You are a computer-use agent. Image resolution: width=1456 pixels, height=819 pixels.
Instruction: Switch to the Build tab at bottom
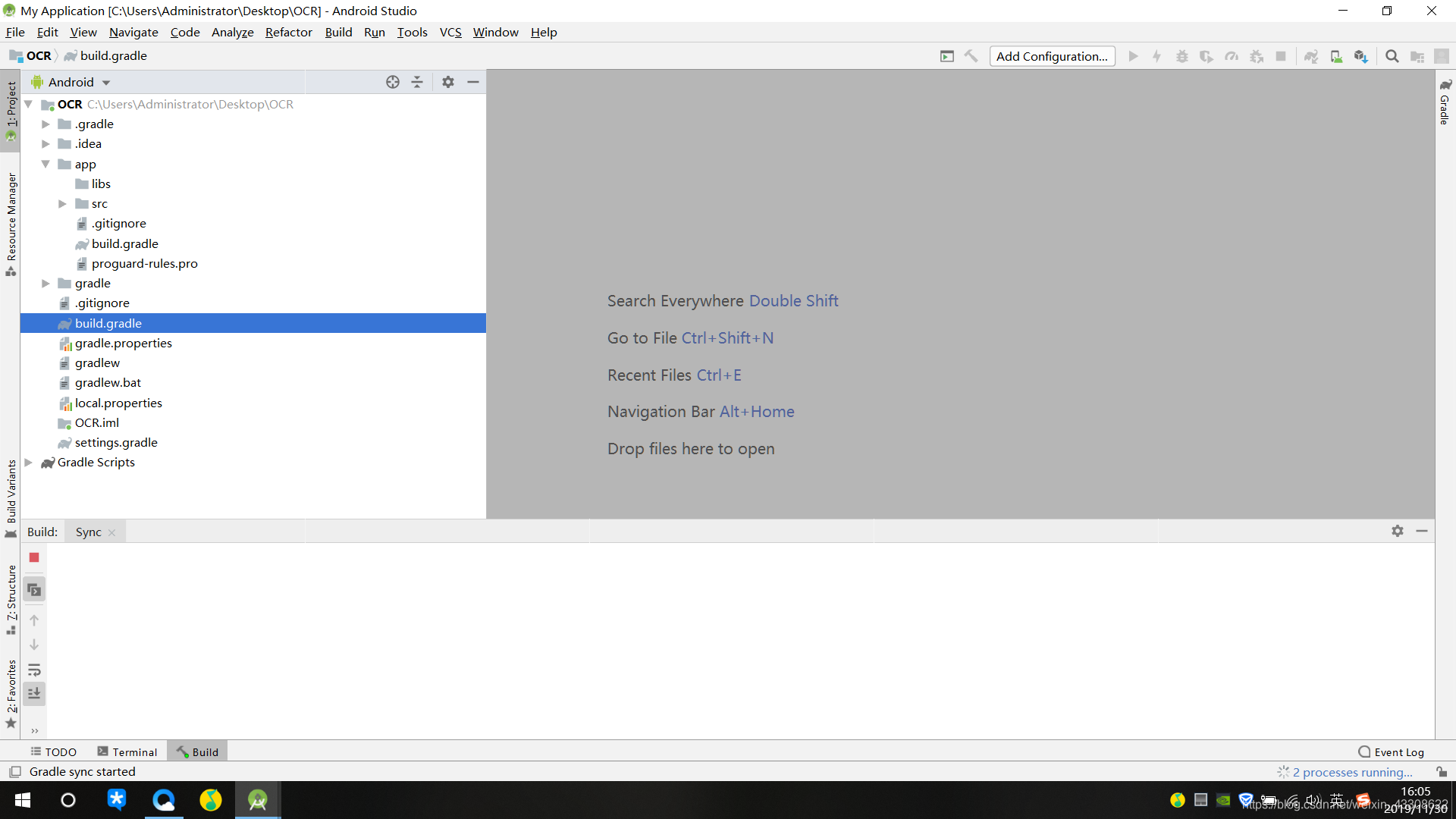click(x=197, y=752)
